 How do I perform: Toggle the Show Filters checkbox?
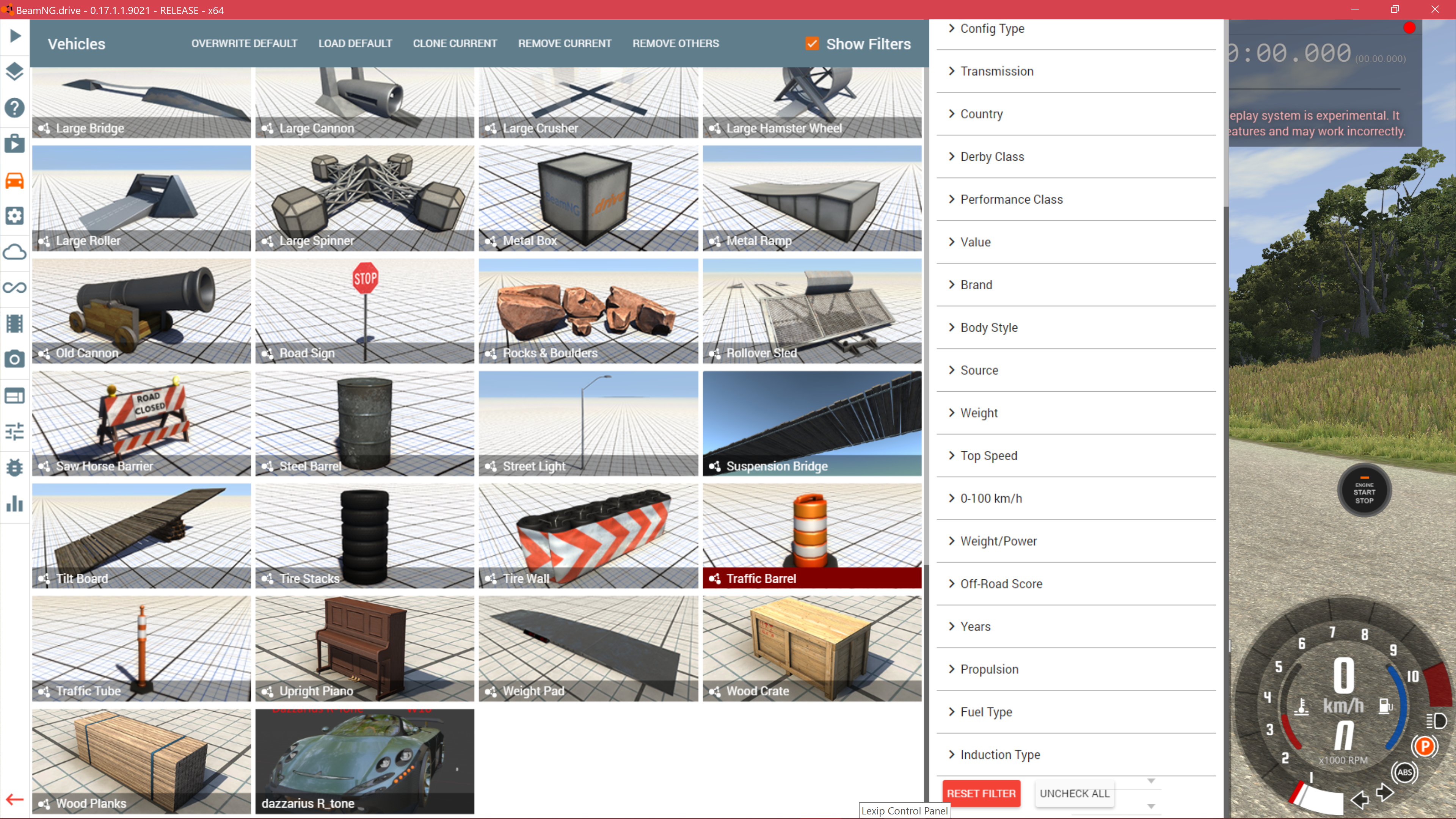tap(812, 44)
